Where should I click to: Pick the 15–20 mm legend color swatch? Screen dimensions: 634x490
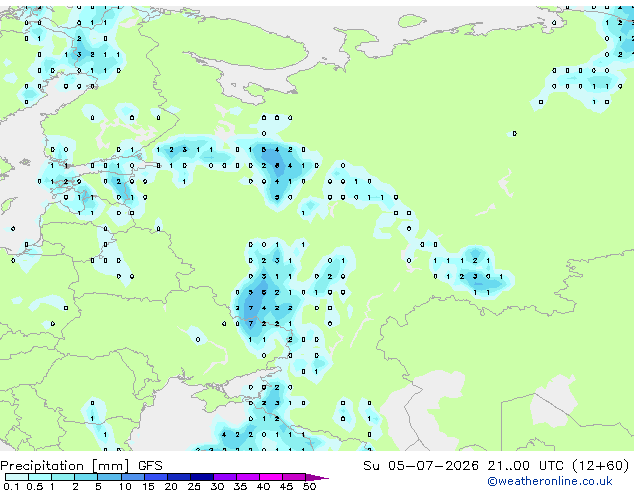pos(156,477)
